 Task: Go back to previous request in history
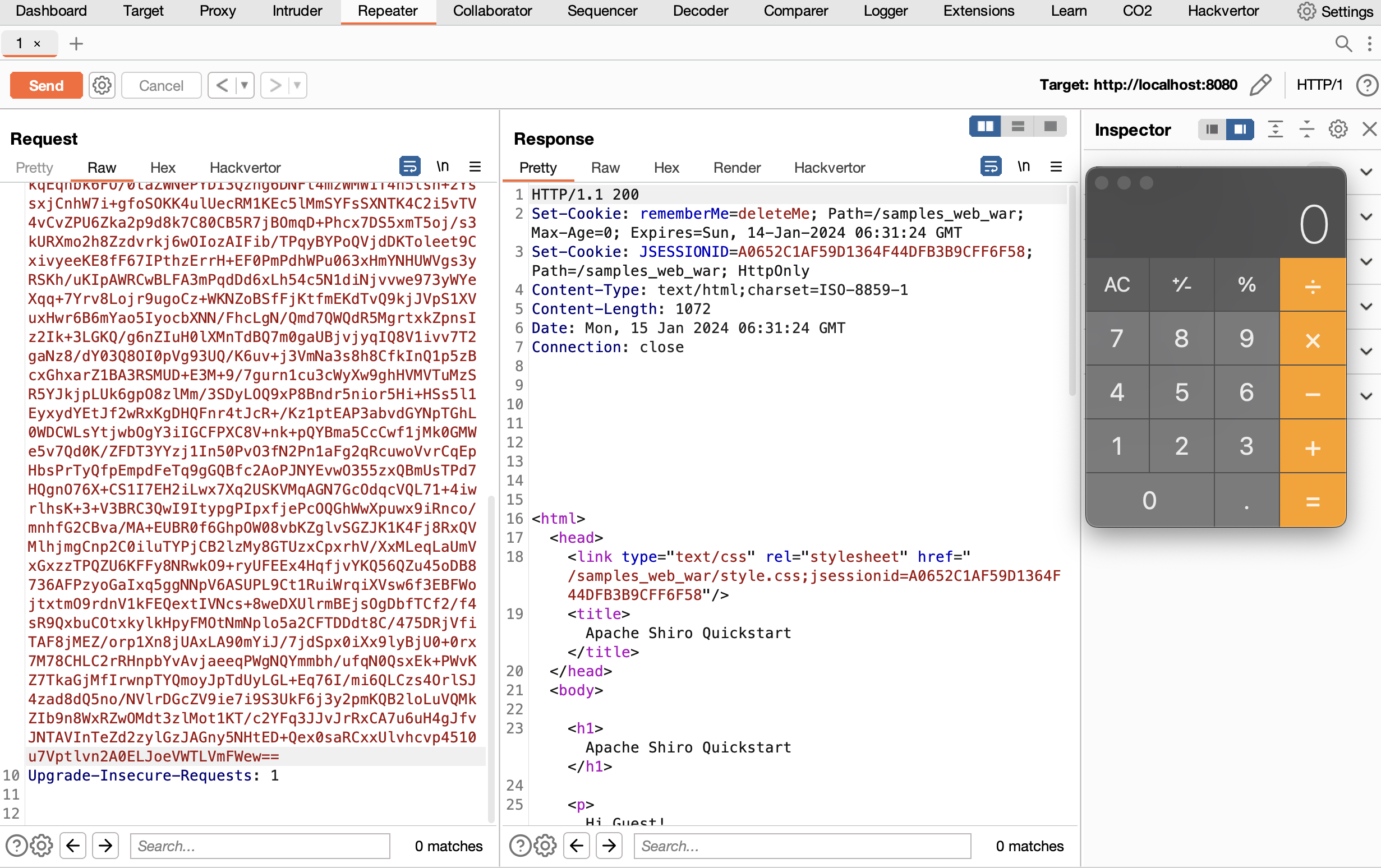tap(223, 85)
